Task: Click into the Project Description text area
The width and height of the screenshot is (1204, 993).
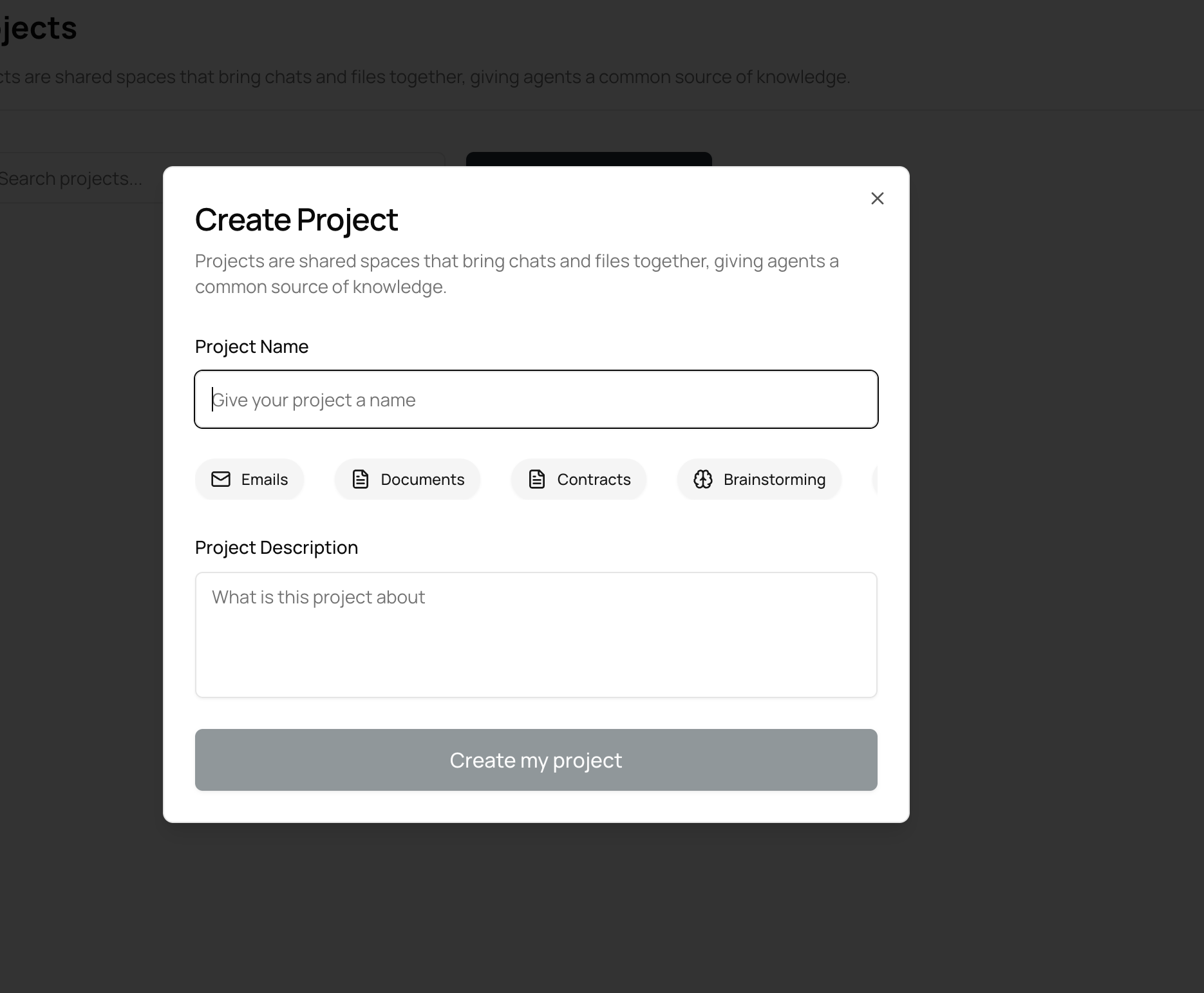Action: coord(536,634)
